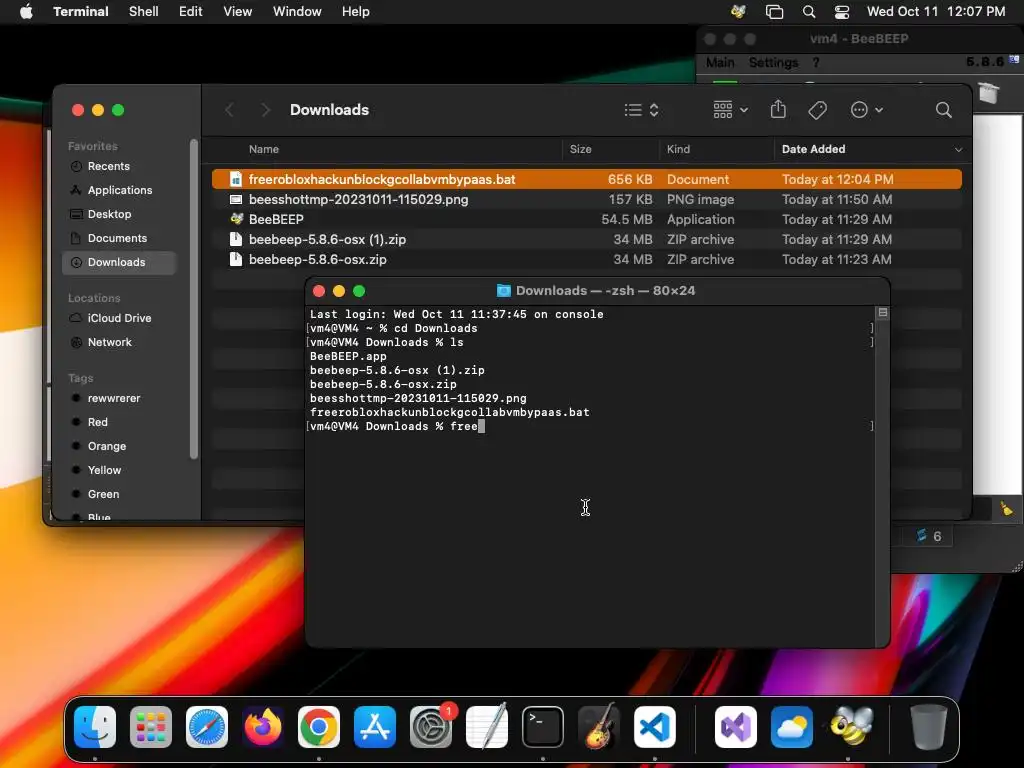Screen dimensions: 1024x768
Task: Click the Terminal icon in the Dock
Action: point(543,727)
